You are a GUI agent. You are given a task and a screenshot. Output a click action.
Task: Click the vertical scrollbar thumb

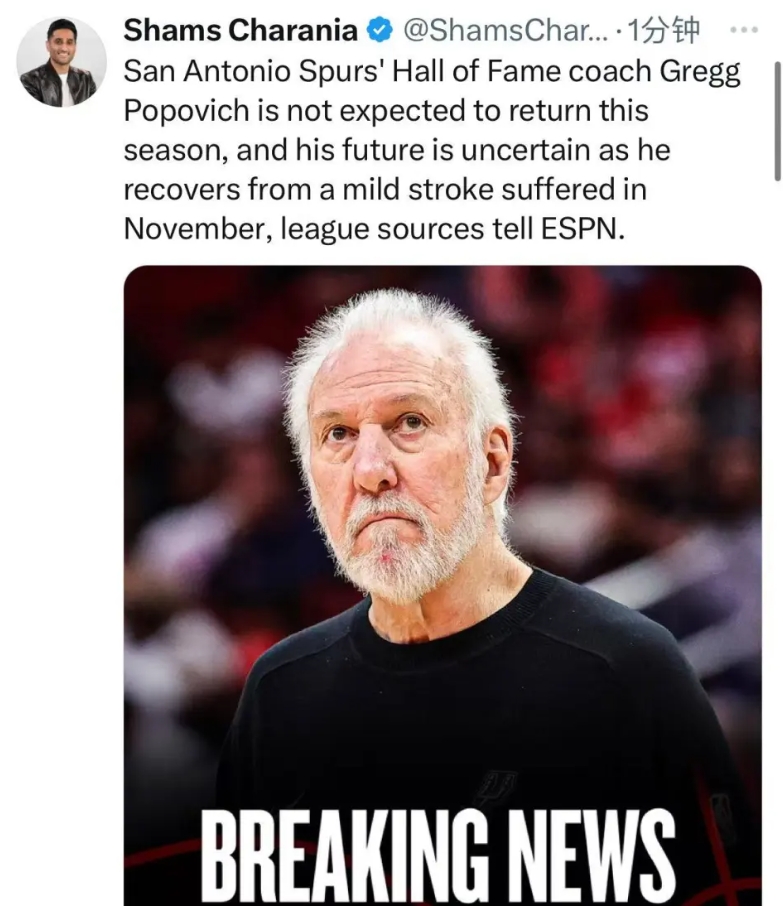click(778, 121)
